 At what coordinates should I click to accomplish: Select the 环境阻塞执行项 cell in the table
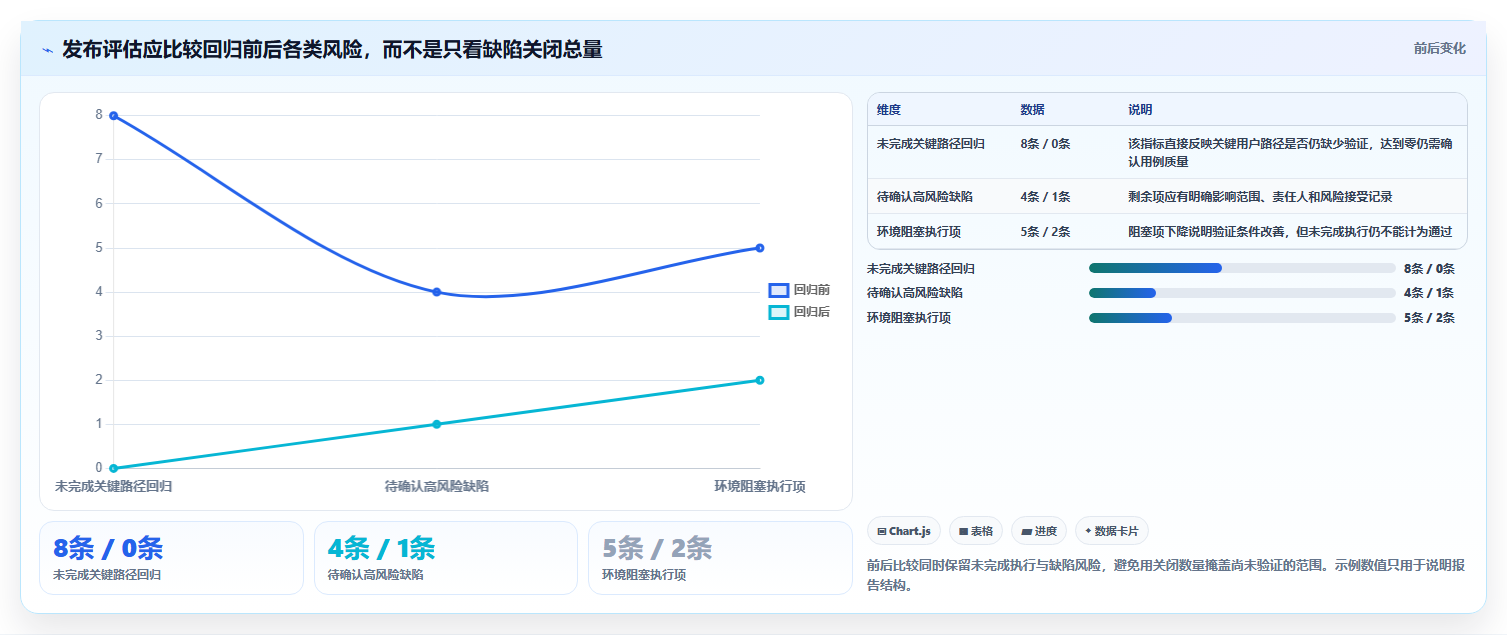pyautogui.click(x=919, y=232)
